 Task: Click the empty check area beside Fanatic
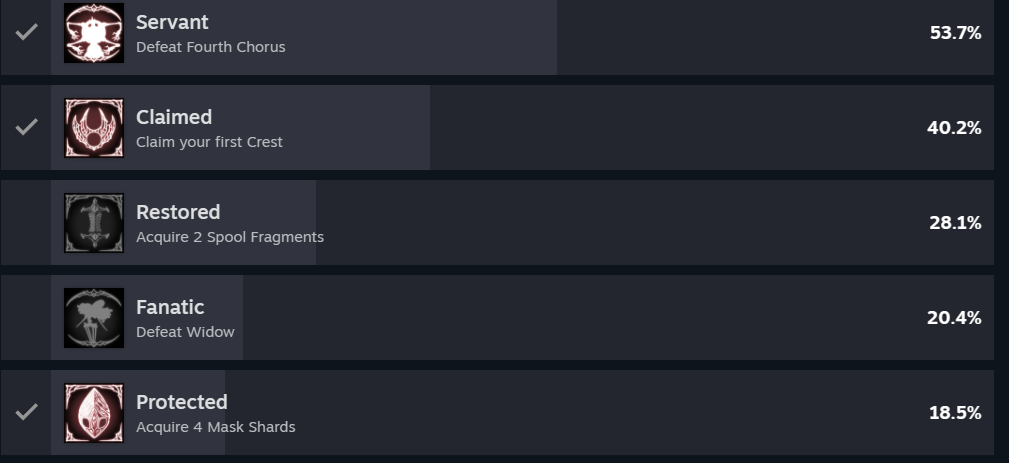pos(26,317)
